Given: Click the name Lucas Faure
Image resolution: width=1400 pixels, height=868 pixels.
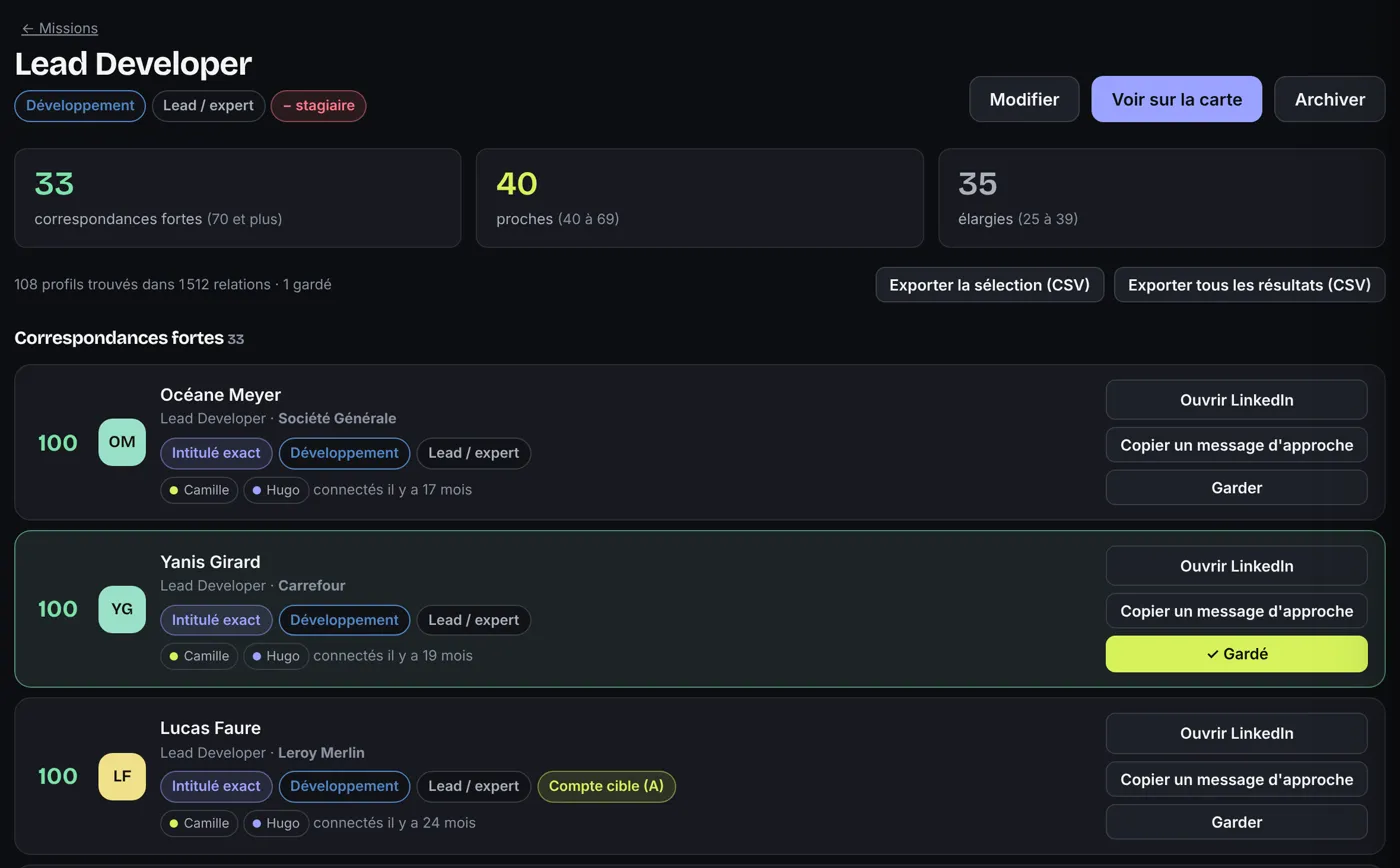Looking at the screenshot, I should tap(210, 728).
